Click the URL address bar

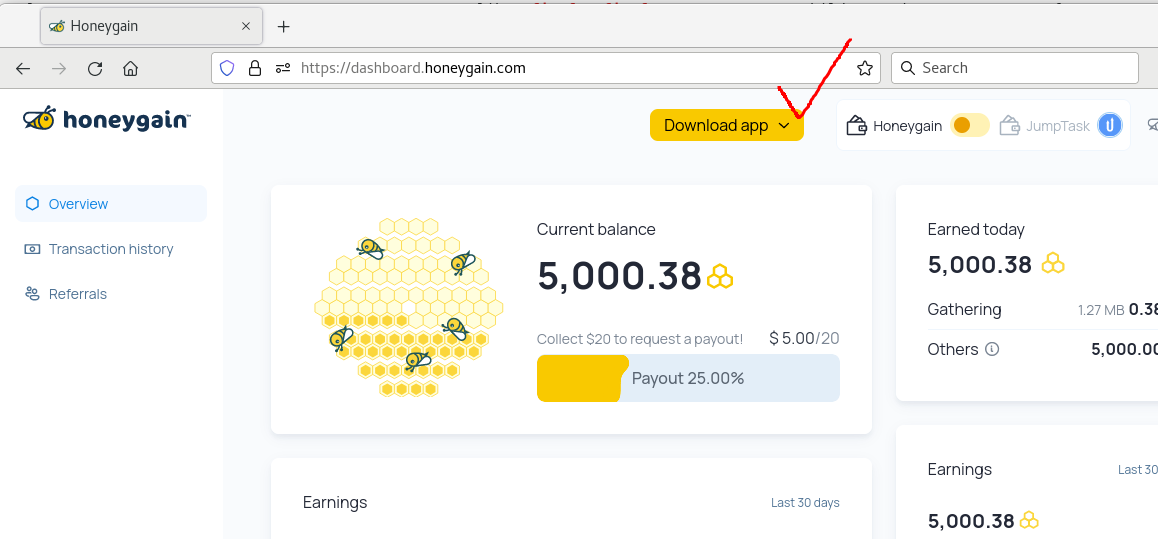coord(547,68)
